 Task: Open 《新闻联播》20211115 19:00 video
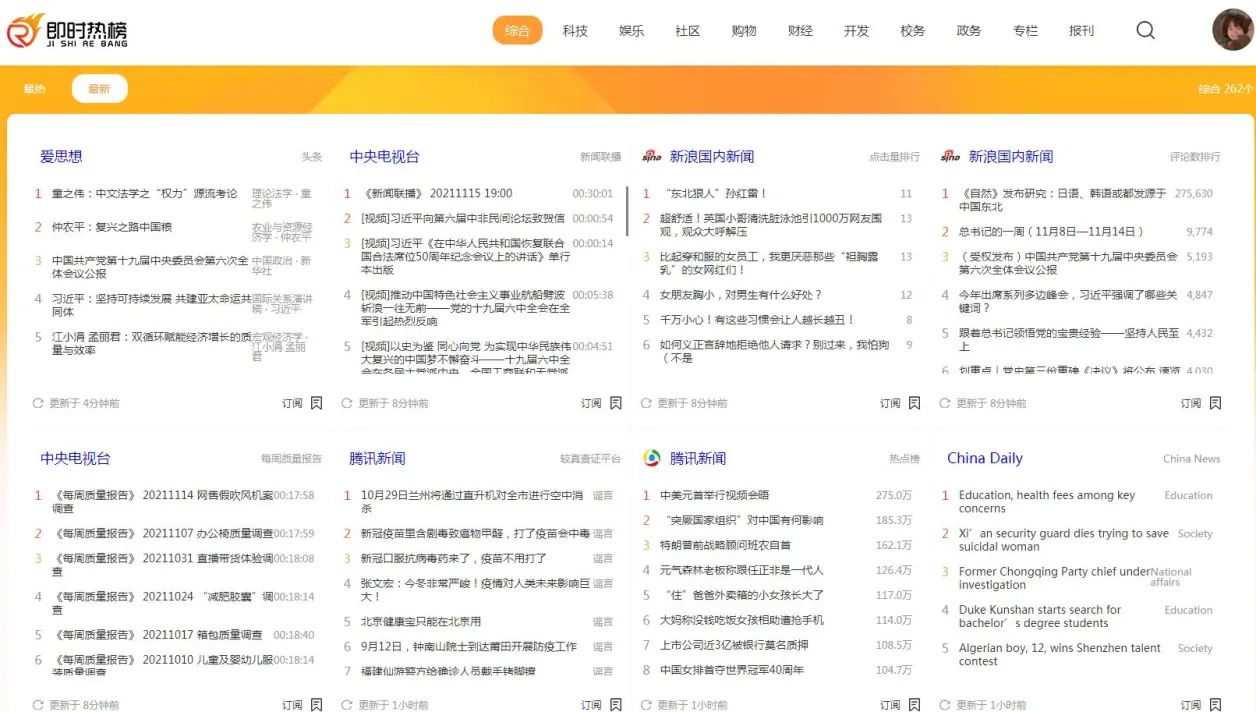pyautogui.click(x=436, y=193)
